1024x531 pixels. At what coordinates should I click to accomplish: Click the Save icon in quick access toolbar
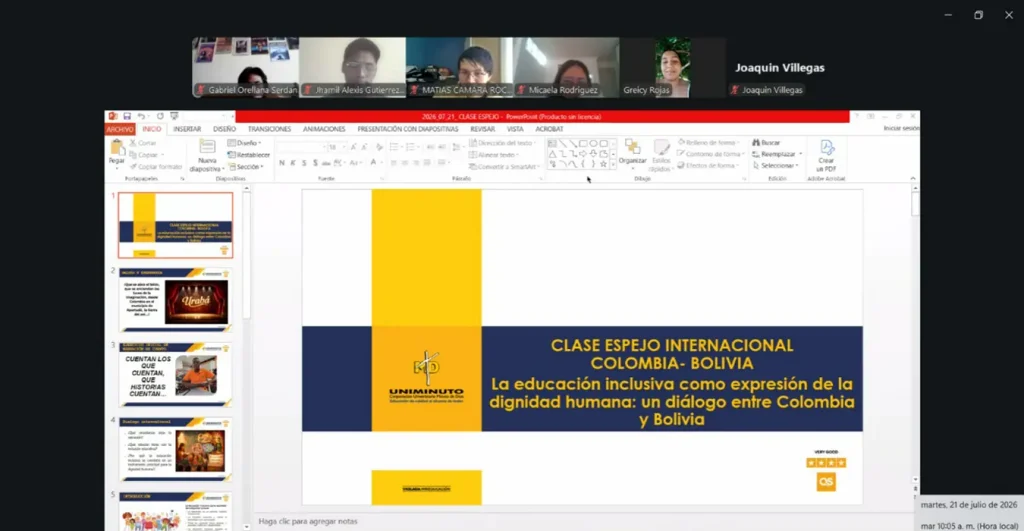coord(127,116)
